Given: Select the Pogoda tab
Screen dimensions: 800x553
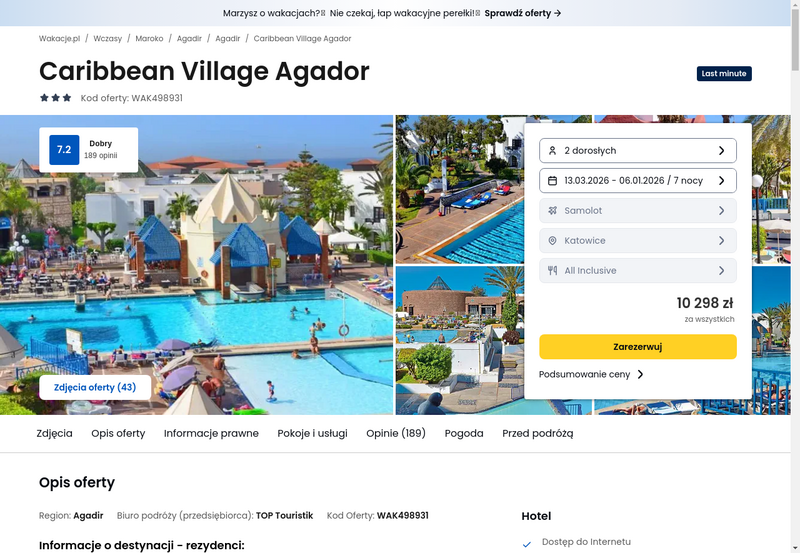Looking at the screenshot, I should pos(464,433).
